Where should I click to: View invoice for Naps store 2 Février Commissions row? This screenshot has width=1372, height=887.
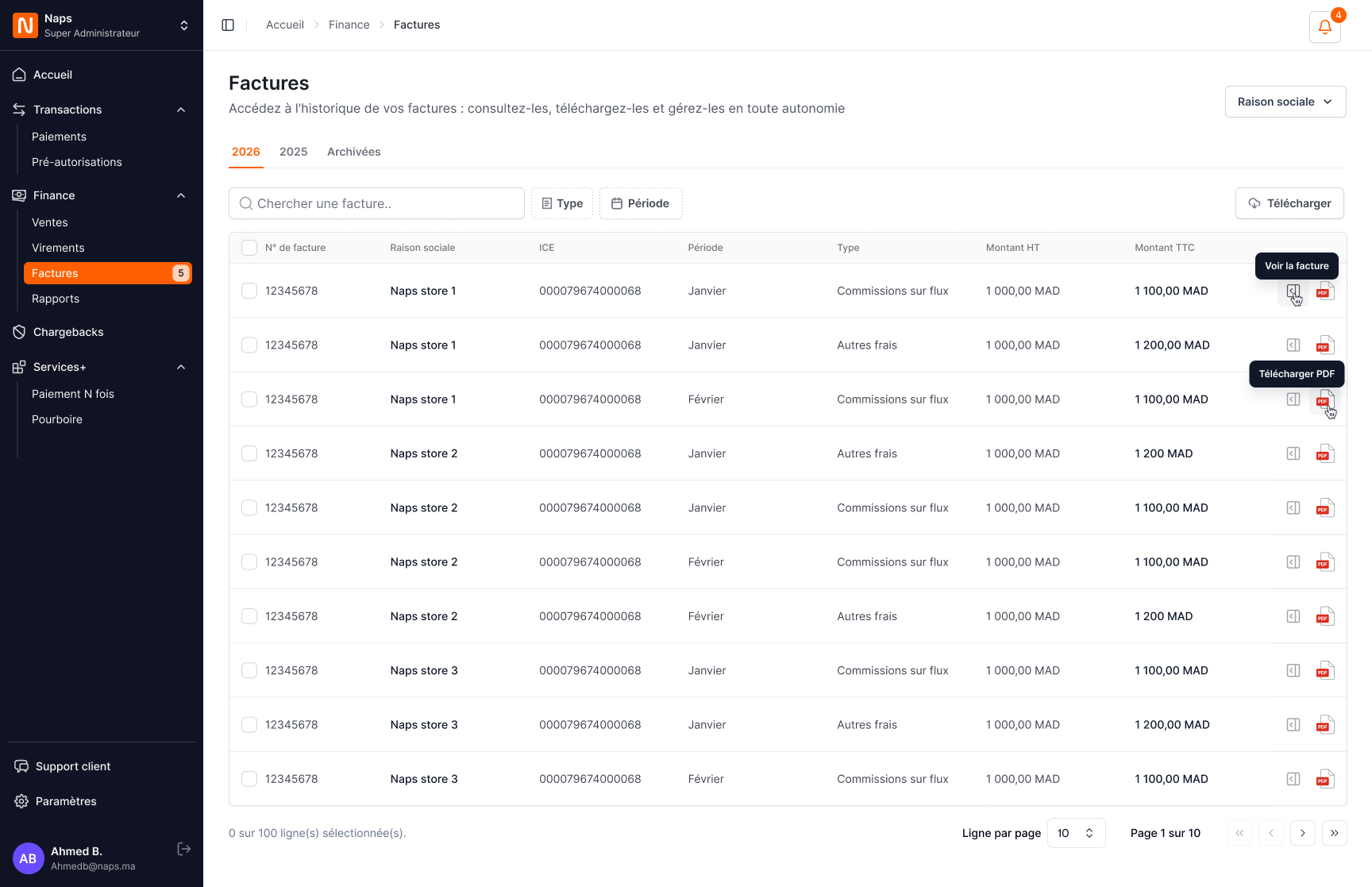pos(1293,561)
